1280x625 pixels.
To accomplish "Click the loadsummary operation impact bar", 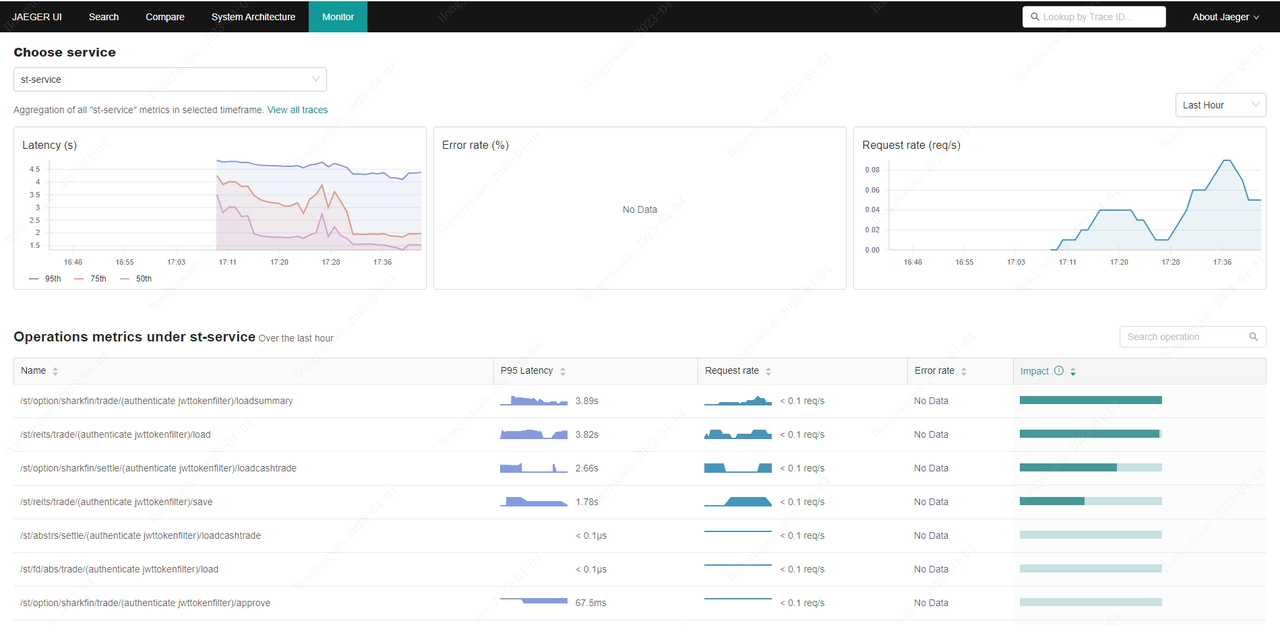I will pos(1090,400).
